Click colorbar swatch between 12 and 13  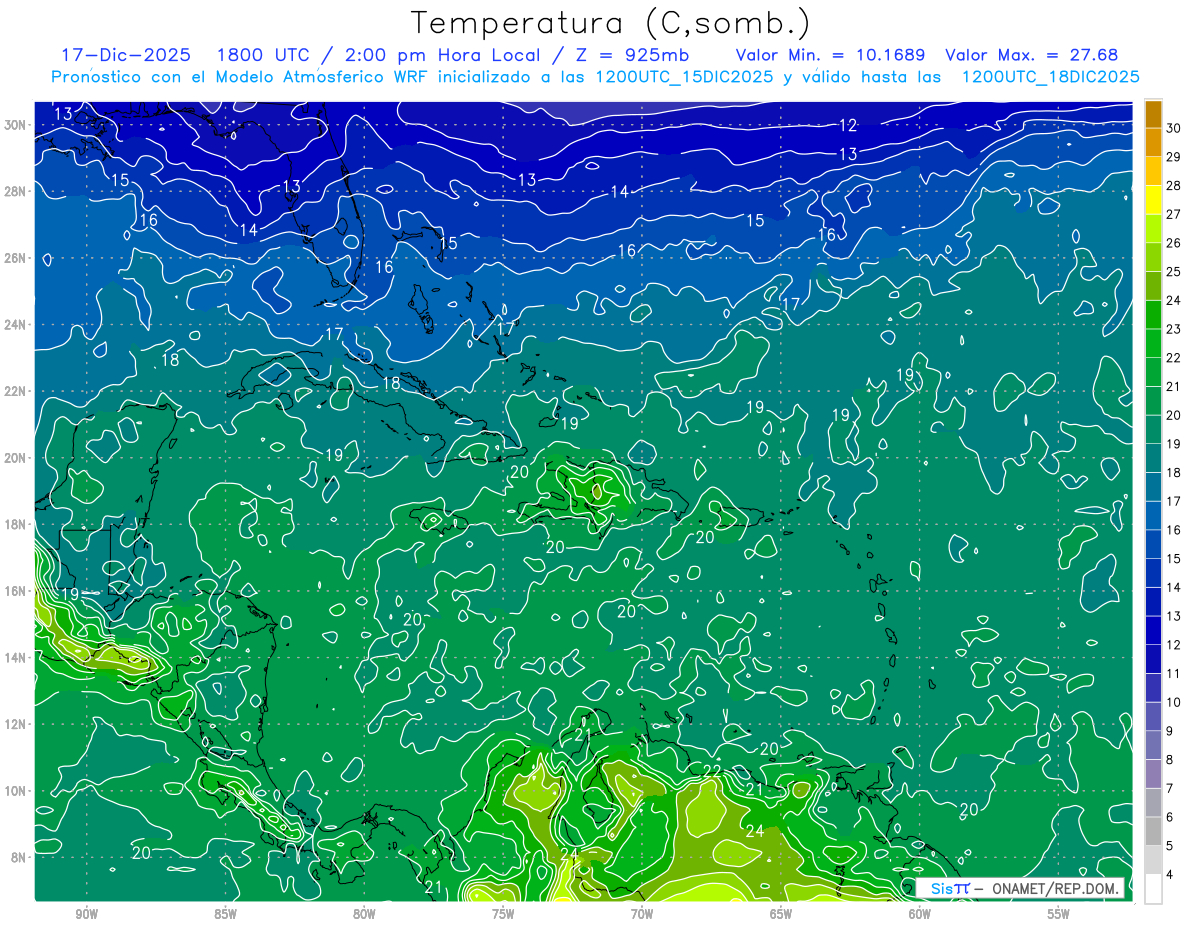1153,630
